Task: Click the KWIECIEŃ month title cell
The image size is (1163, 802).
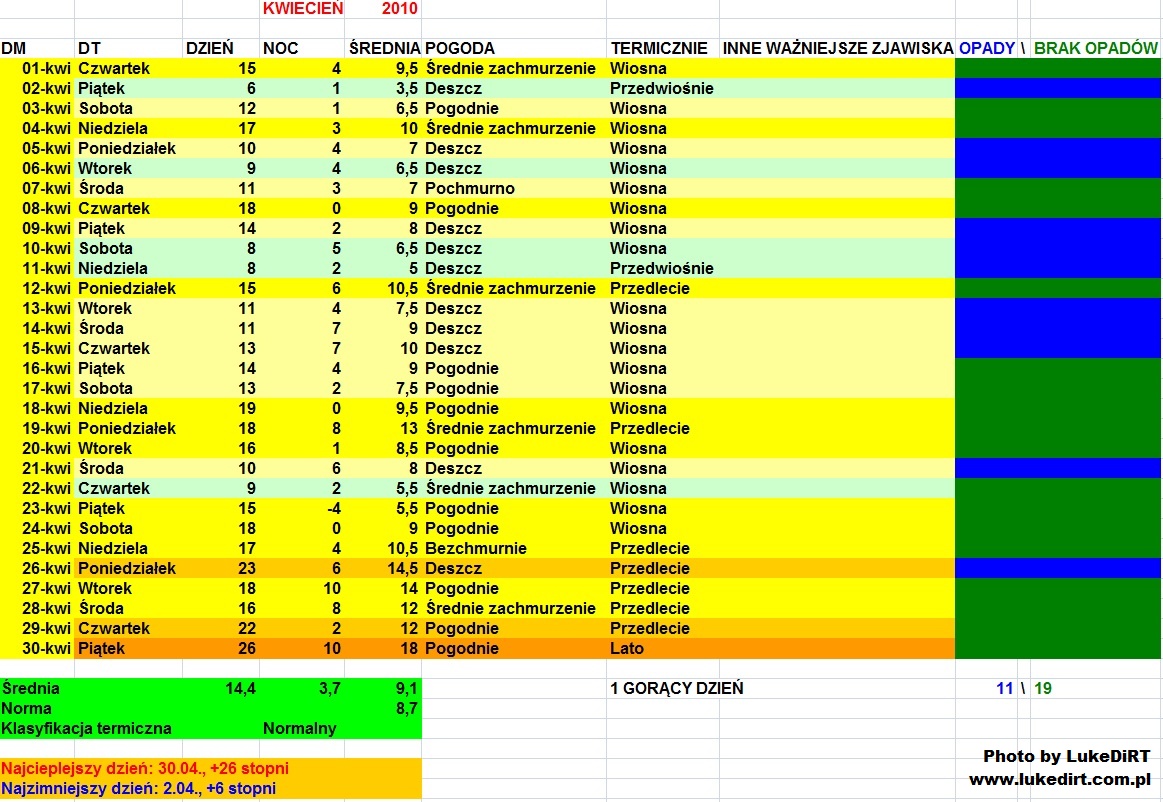Action: click(302, 9)
